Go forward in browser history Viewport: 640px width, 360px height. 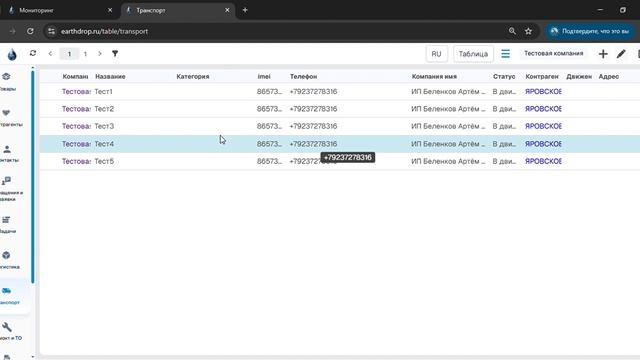(12, 31)
